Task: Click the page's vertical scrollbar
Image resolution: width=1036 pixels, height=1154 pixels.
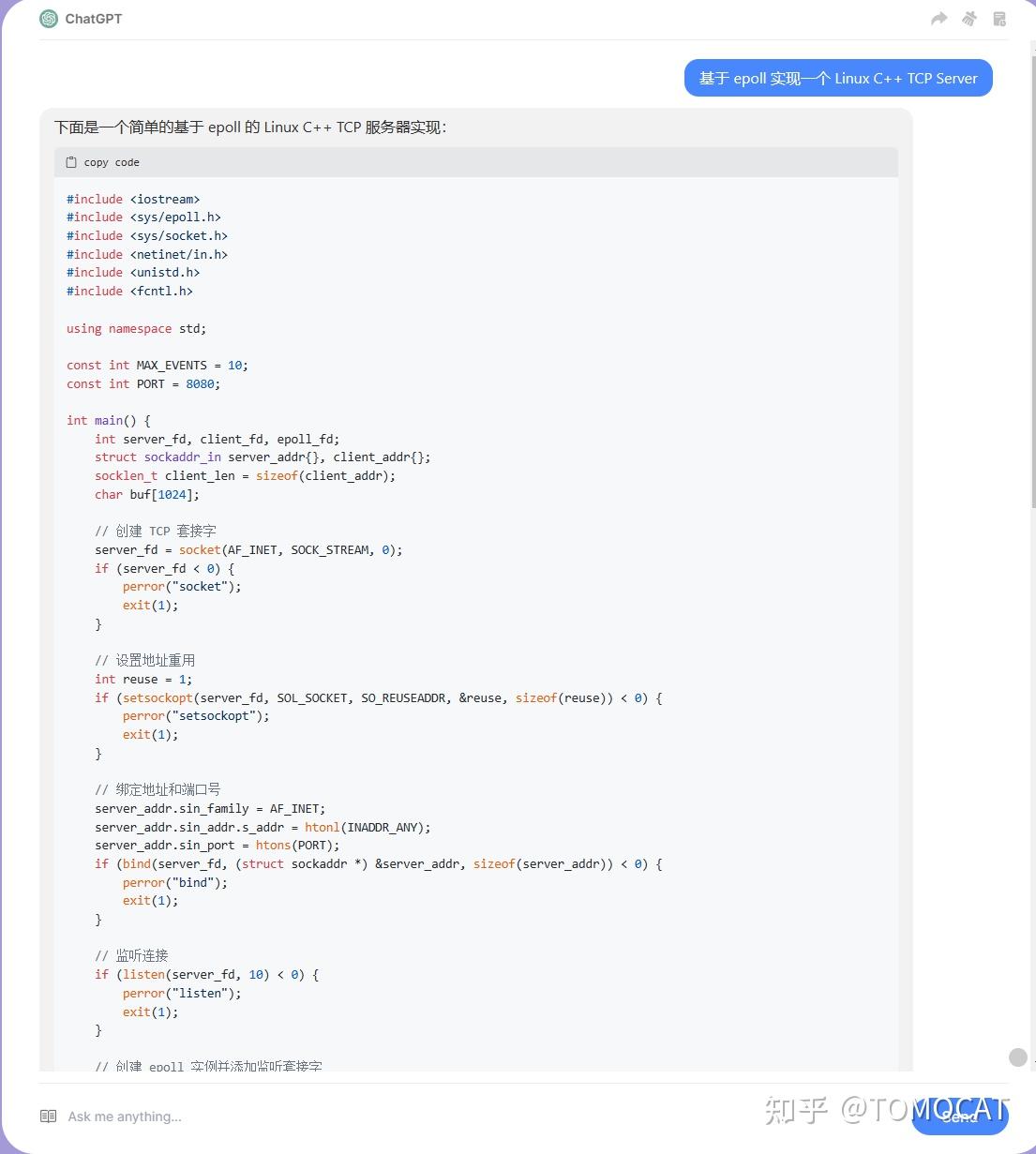Action: point(1032,281)
